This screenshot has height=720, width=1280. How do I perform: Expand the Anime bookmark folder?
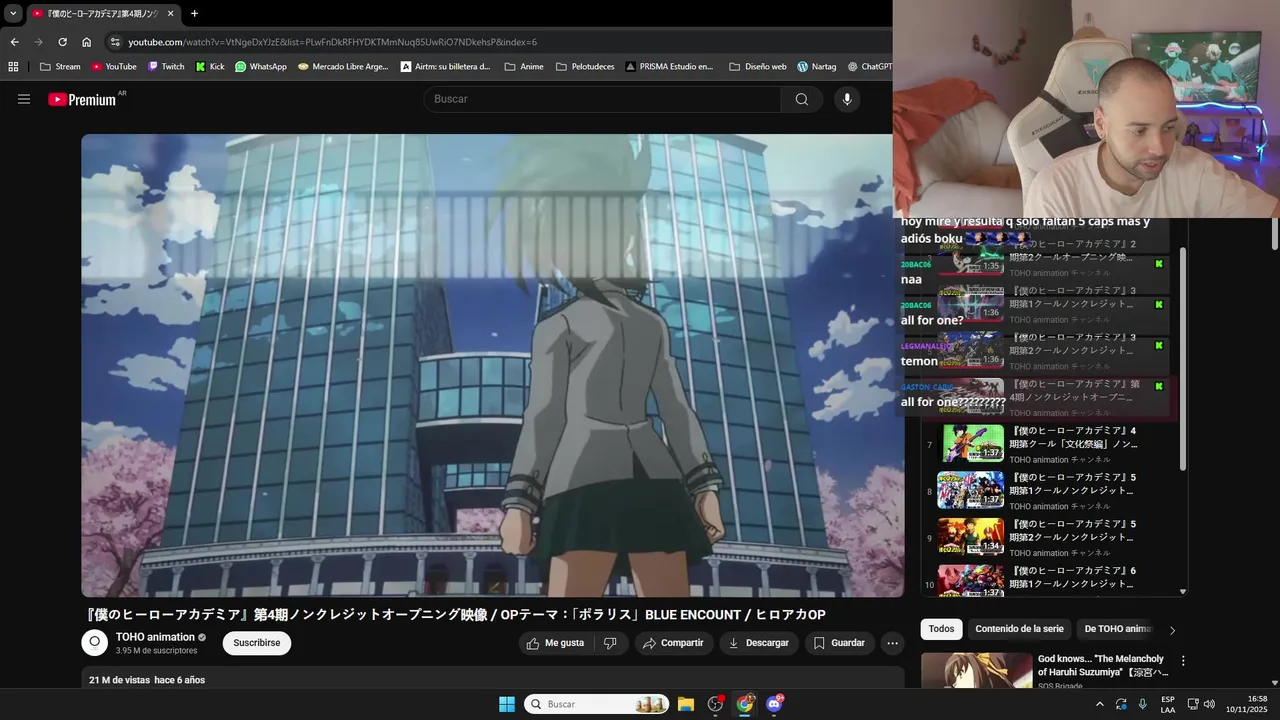click(x=524, y=67)
